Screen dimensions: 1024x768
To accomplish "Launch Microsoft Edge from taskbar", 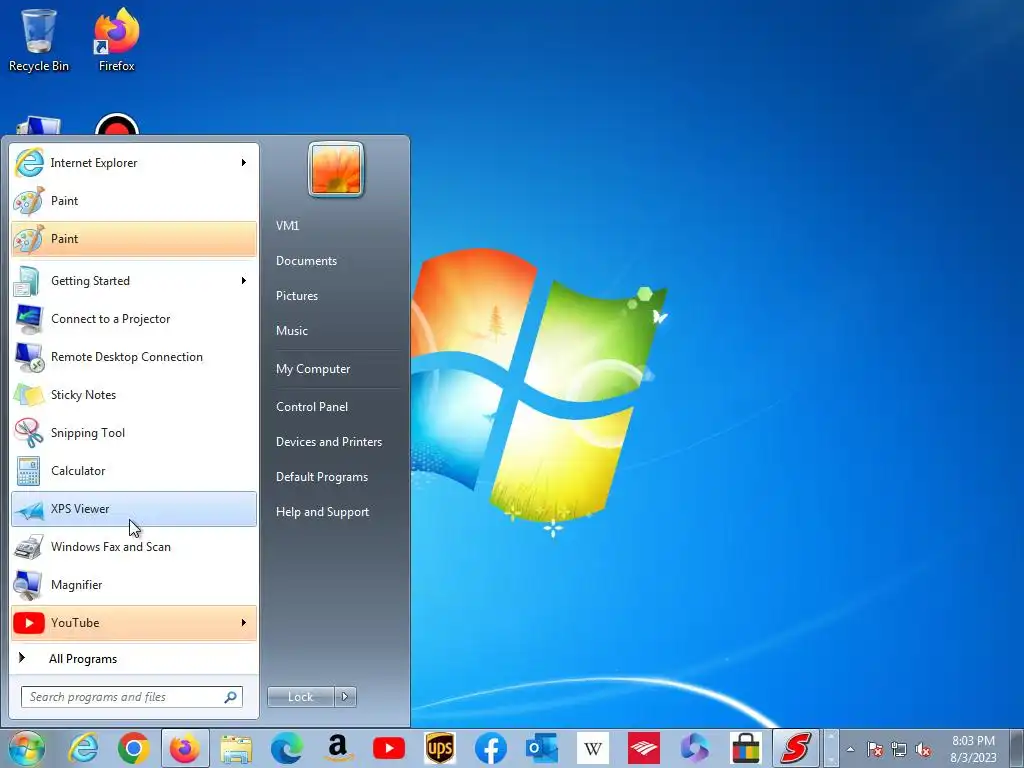I will [x=287, y=748].
